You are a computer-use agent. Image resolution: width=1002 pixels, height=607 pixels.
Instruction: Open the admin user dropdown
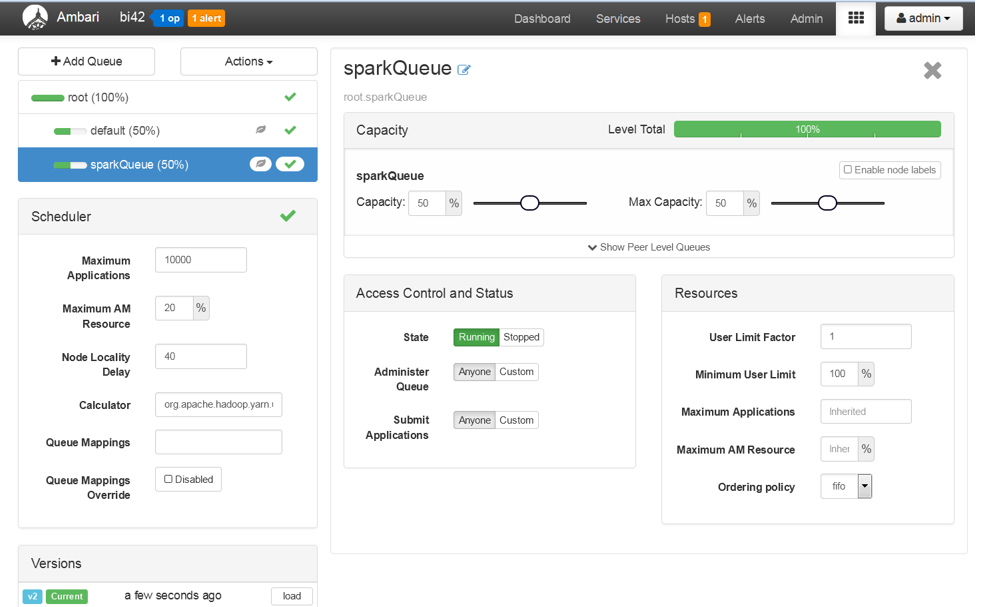[x=923, y=18]
